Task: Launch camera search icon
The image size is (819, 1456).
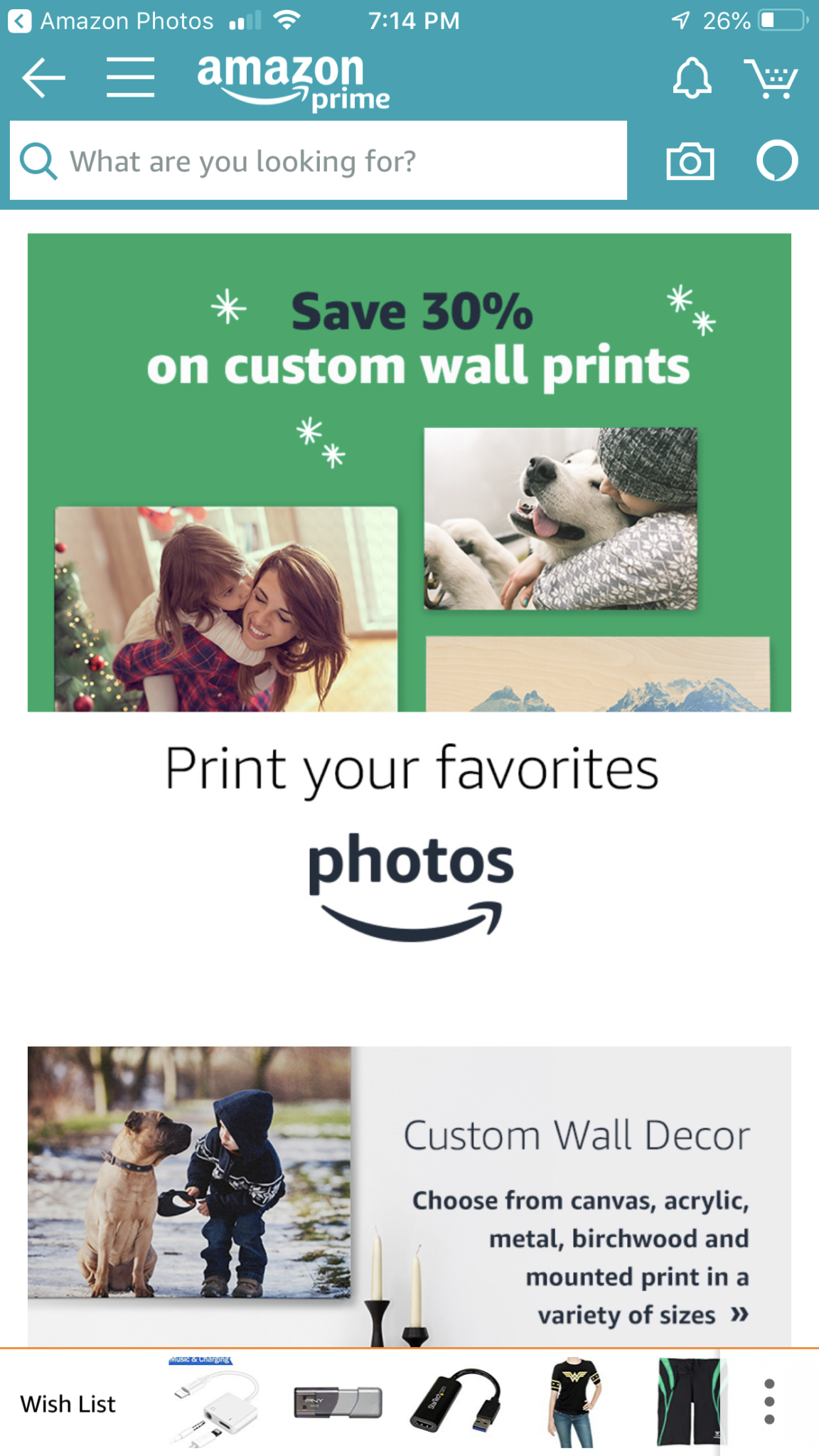Action: 690,161
